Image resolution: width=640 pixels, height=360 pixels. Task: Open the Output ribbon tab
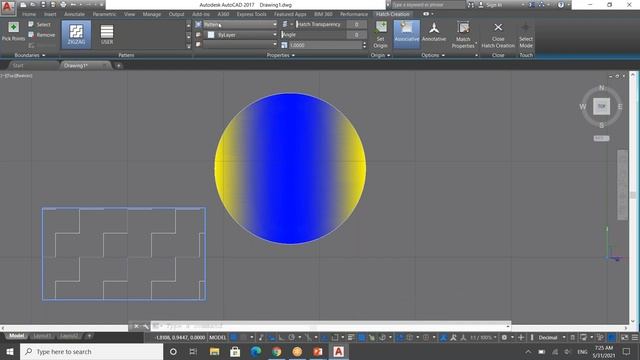coord(176,14)
